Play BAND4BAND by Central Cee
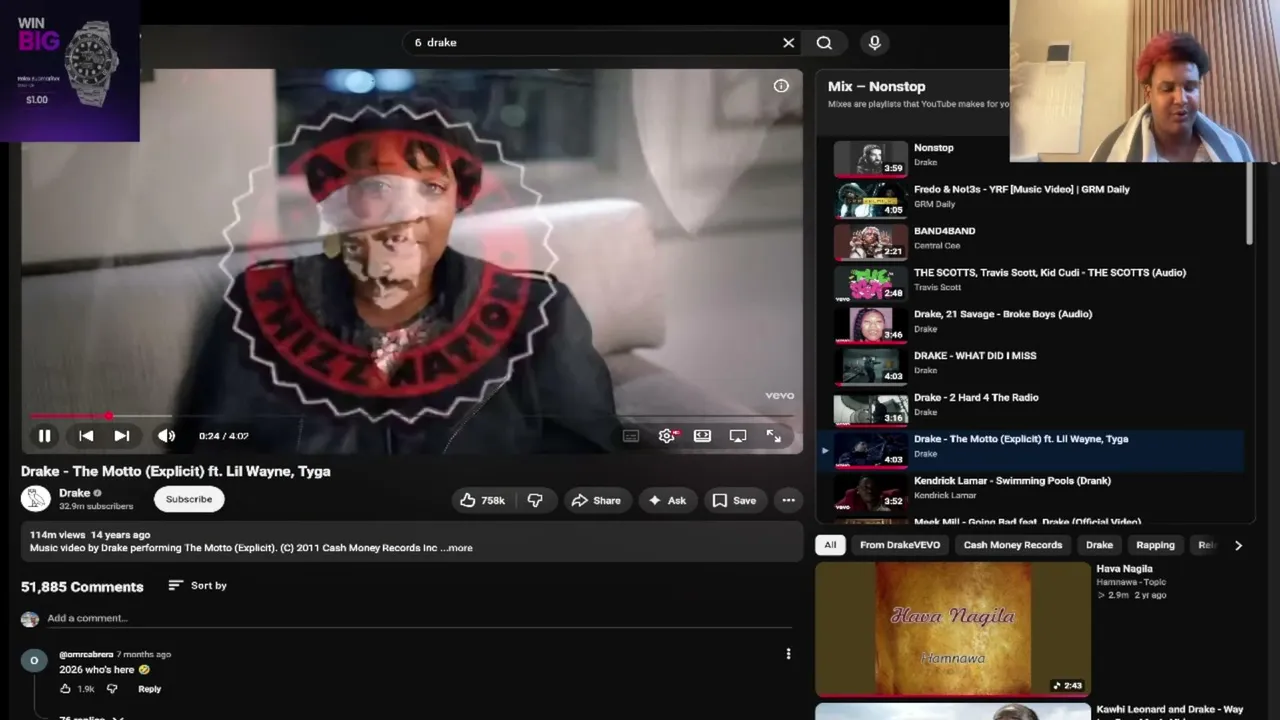 click(1030, 240)
